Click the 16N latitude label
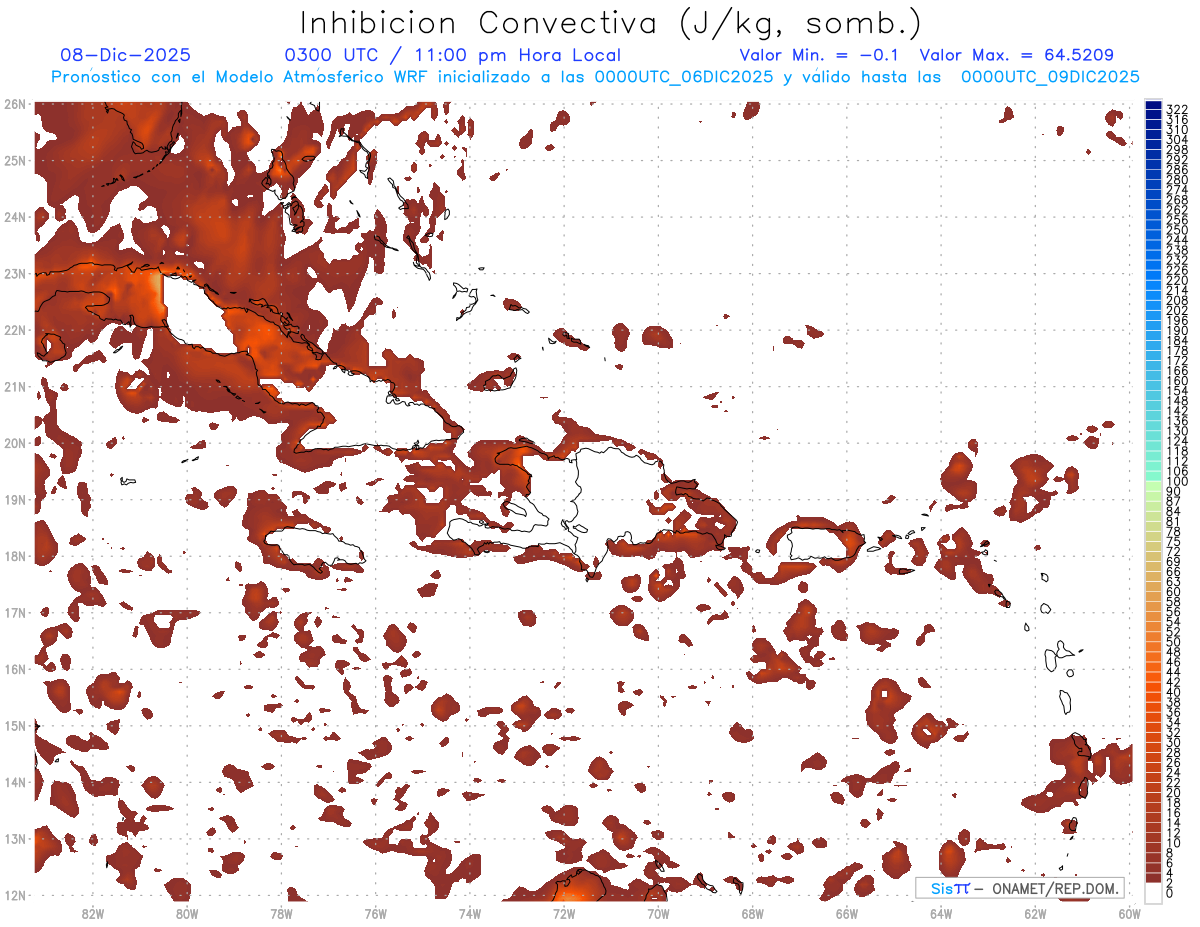This screenshot has width=1200, height=927. (14, 669)
